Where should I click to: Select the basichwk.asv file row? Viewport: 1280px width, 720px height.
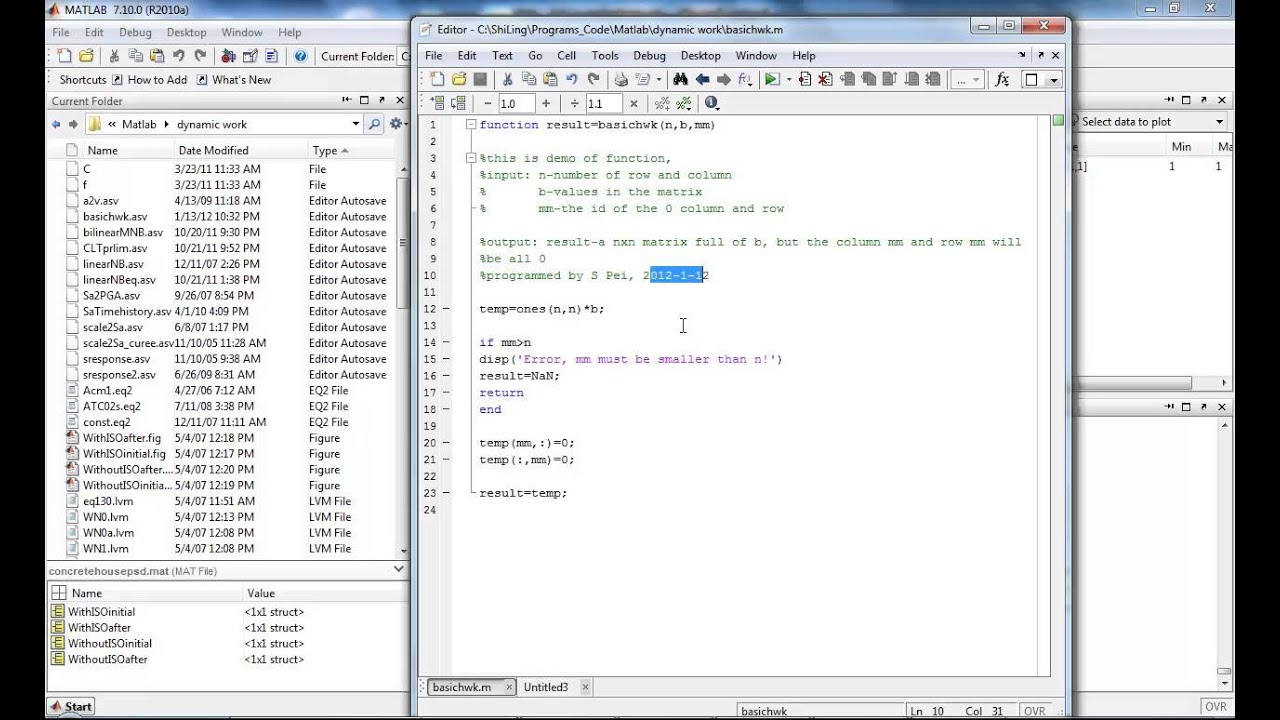coord(225,216)
